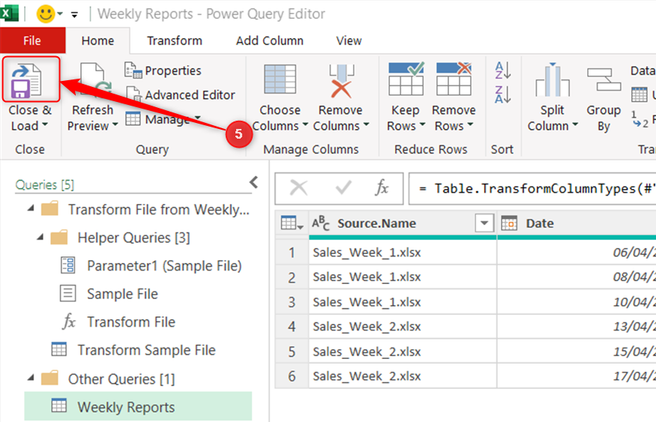Collapse the Queries pane with chevron

coord(254,182)
